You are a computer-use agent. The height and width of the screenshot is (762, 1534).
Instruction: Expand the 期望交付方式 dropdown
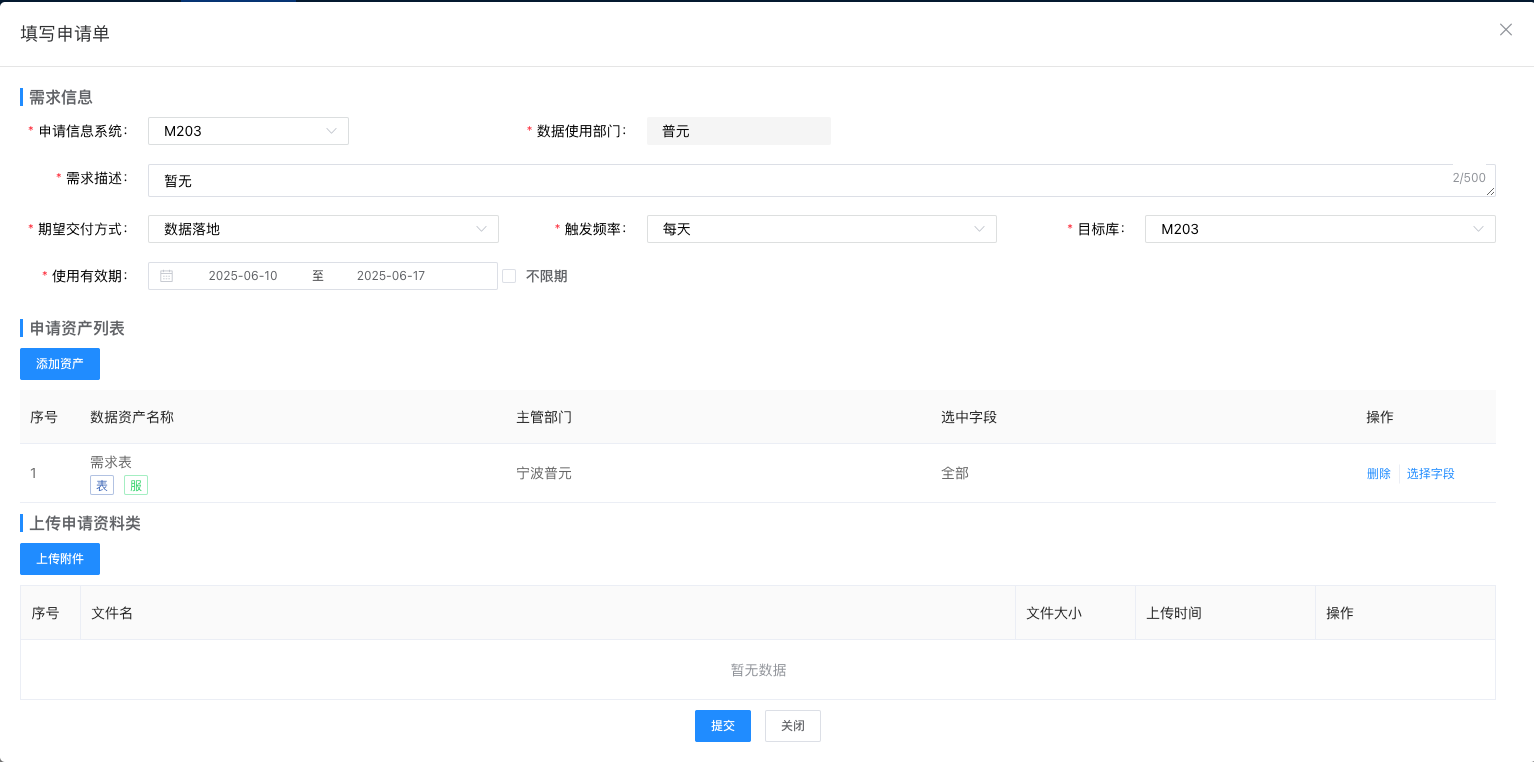323,229
